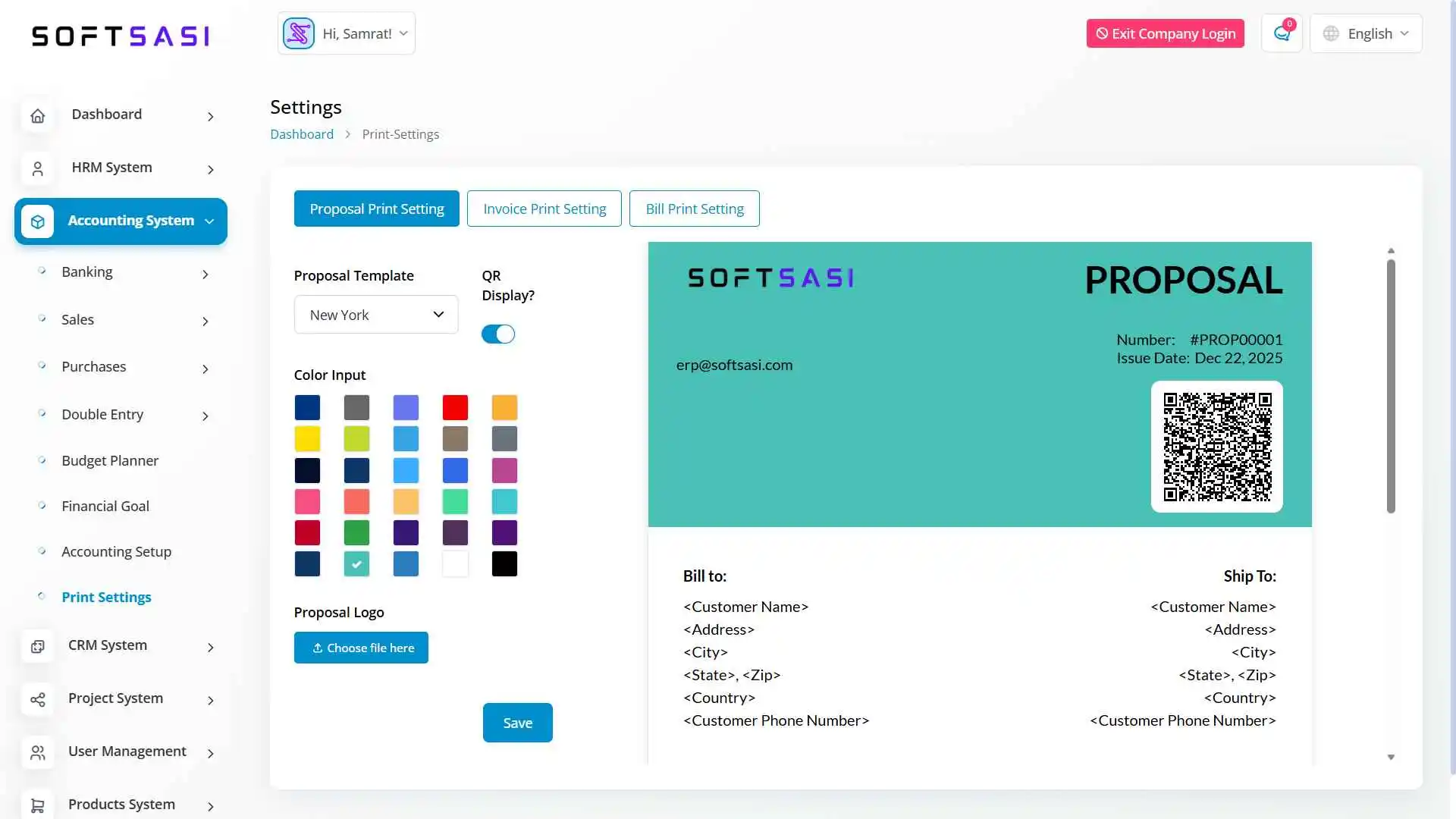Screen dimensions: 1456x819
Task: Expand the CRM System menu chevron
Action: [x=211, y=648]
